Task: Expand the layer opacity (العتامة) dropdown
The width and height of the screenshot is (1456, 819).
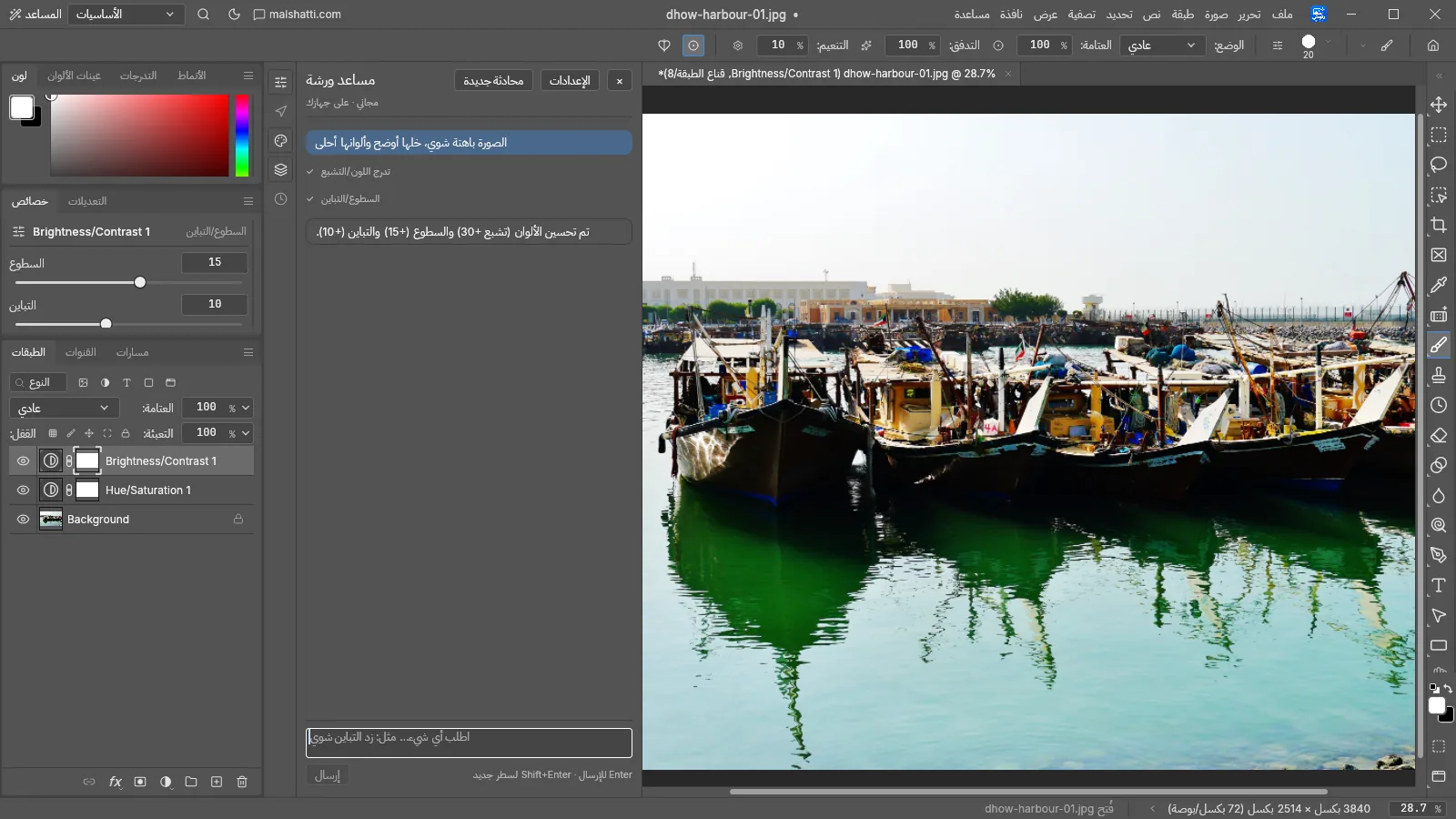Action: (x=246, y=408)
